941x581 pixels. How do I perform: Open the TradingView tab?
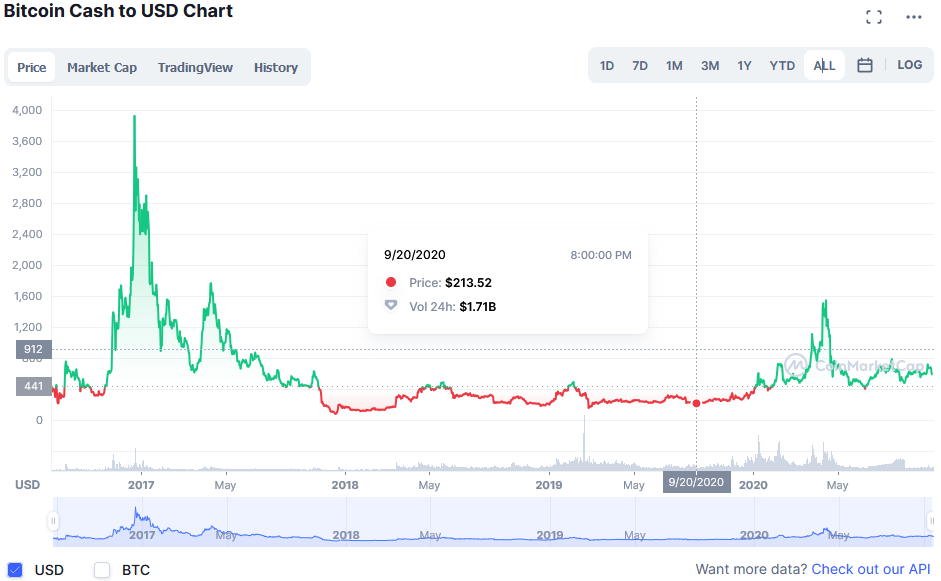coord(195,67)
